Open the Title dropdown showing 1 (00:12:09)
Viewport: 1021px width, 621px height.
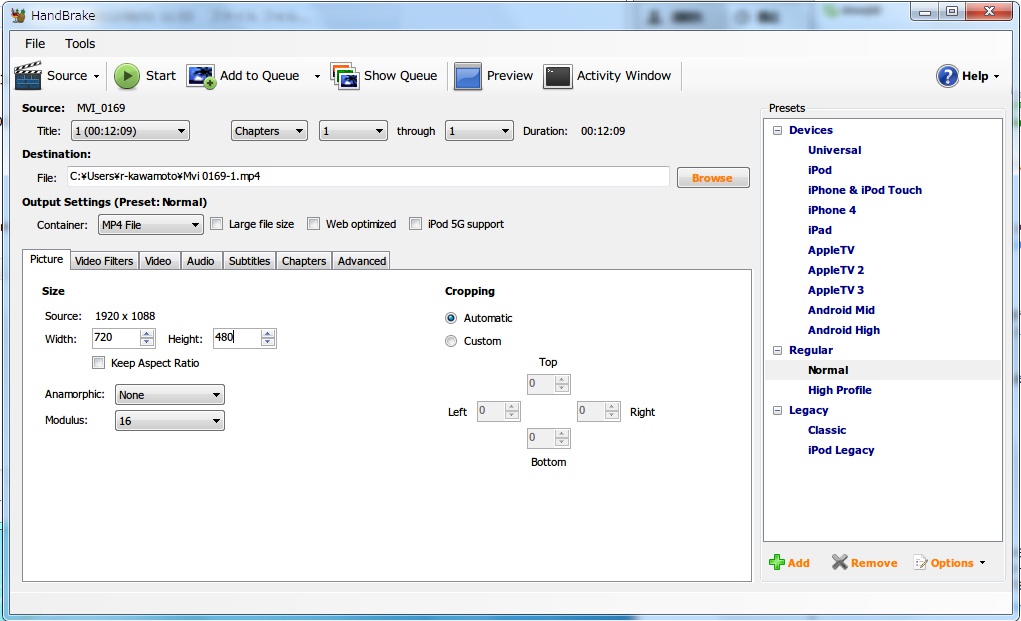tap(130, 131)
